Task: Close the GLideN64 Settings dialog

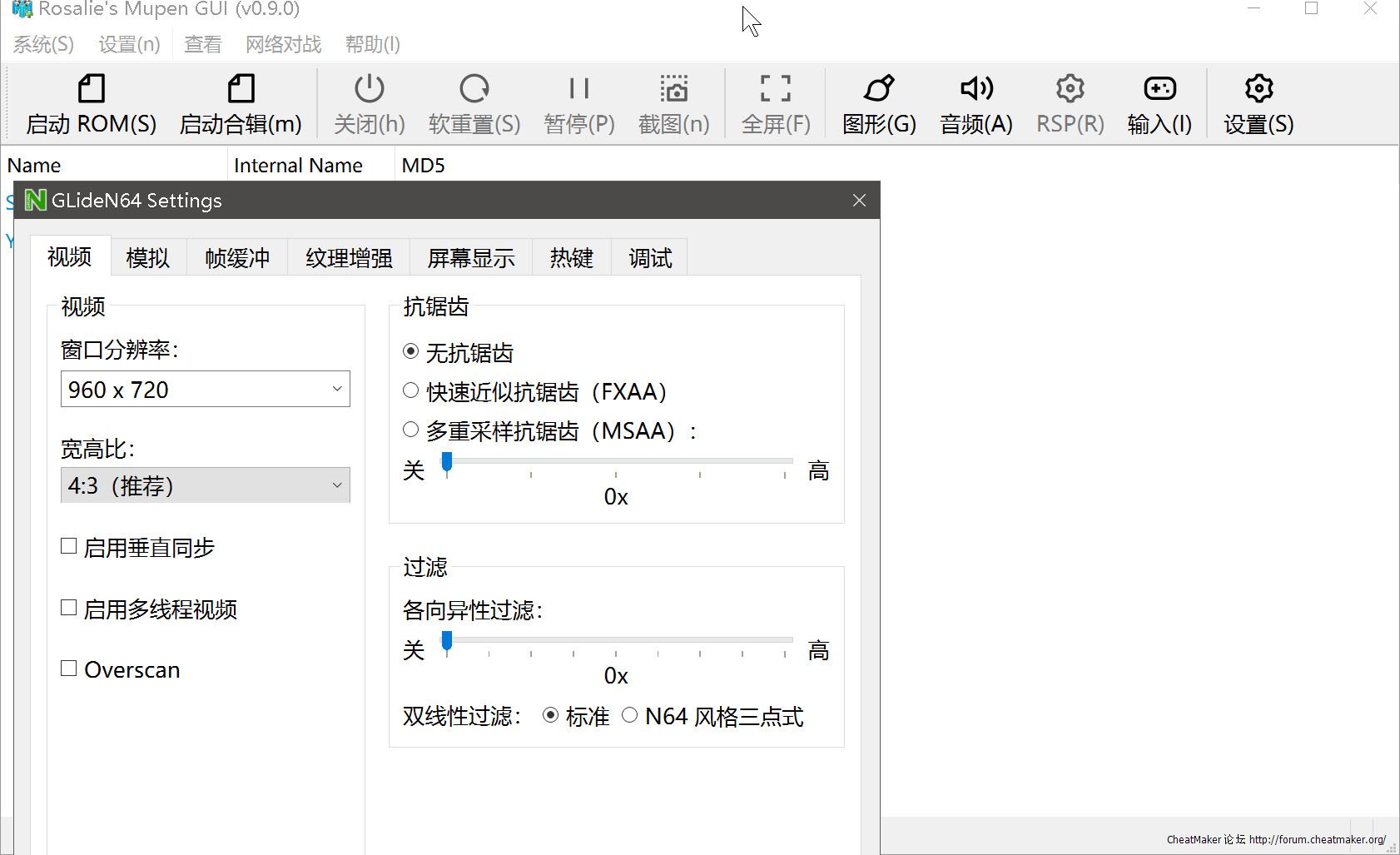Action: tap(860, 201)
